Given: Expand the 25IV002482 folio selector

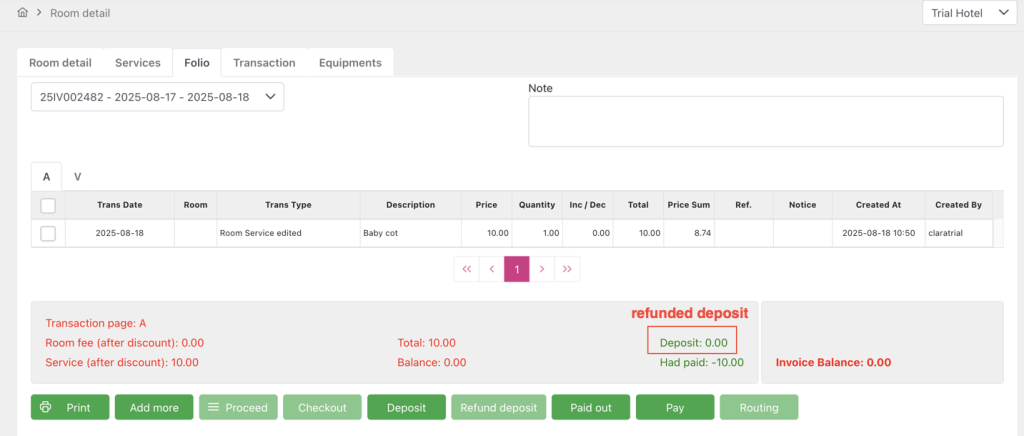Looking at the screenshot, I should (x=157, y=97).
